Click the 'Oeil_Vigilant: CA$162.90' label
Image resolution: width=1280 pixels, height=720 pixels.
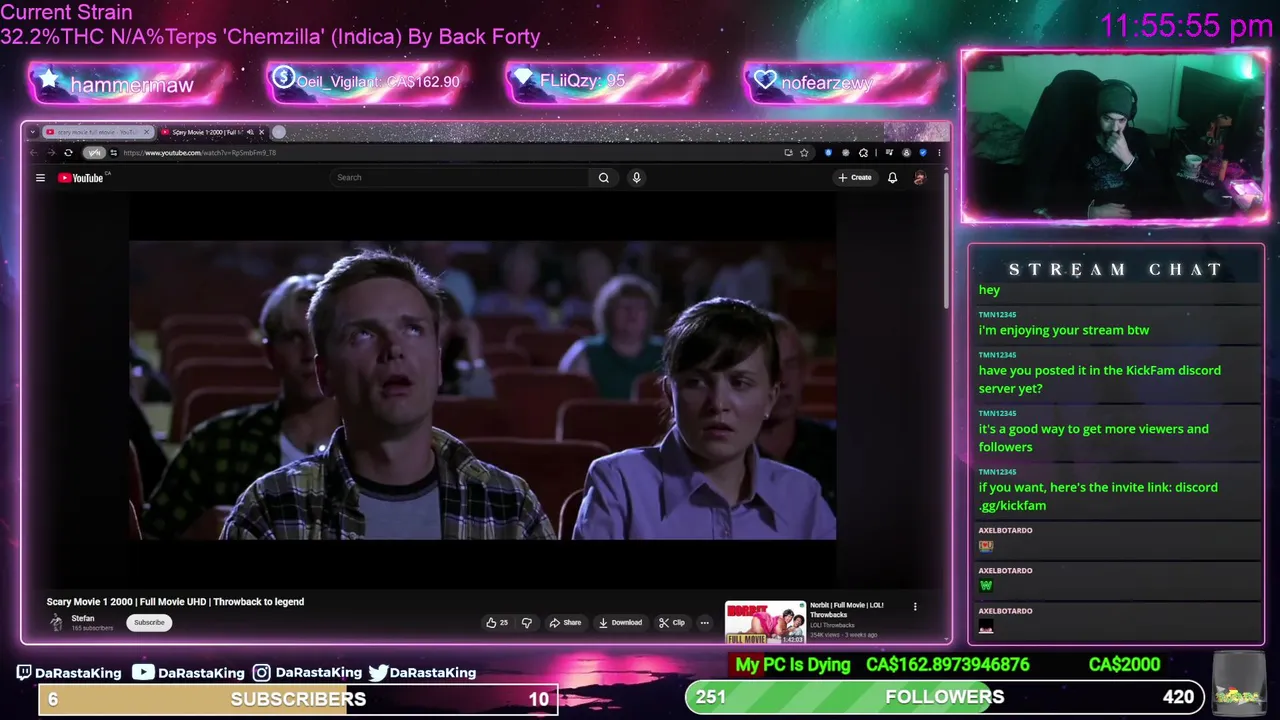click(x=378, y=82)
